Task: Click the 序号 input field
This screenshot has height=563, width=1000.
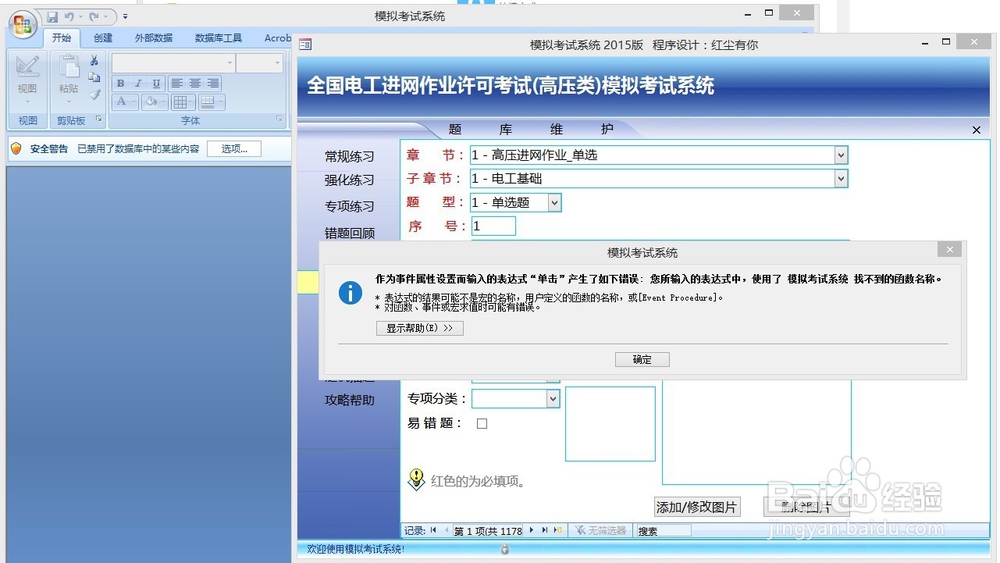Action: [x=493, y=226]
